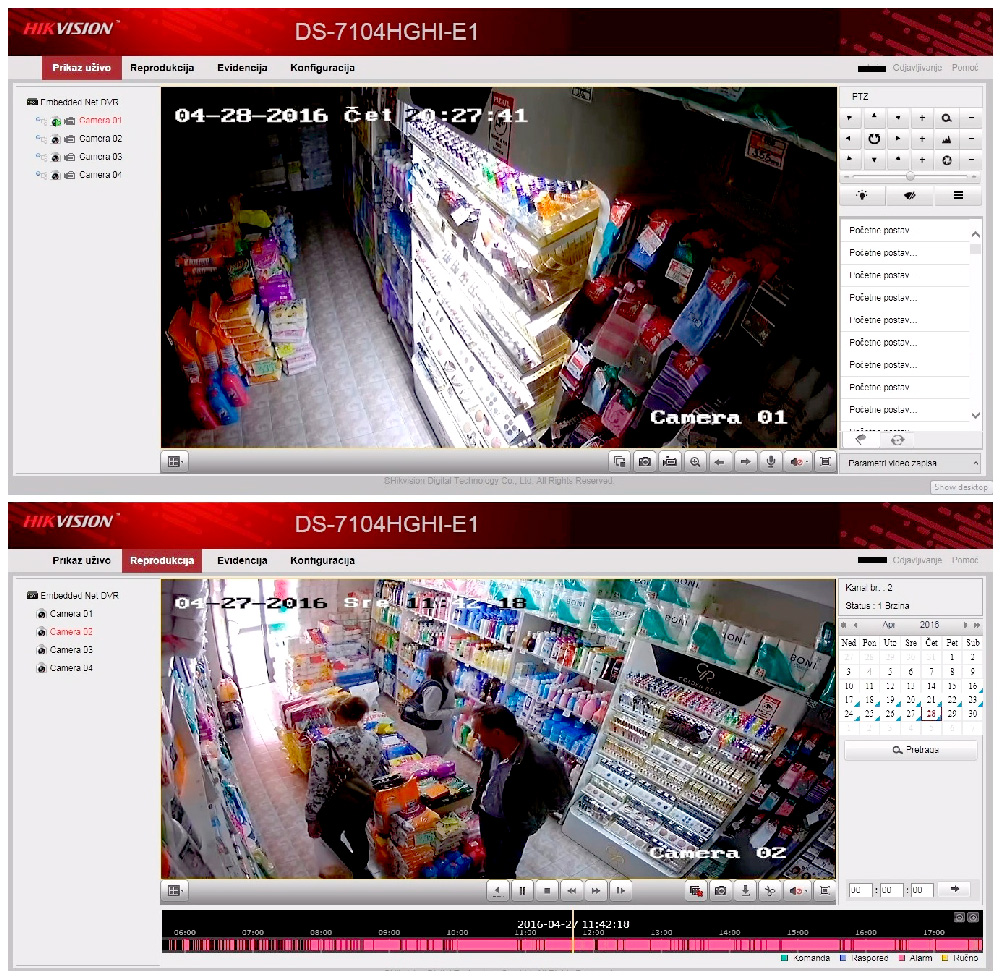The width and height of the screenshot is (1000, 978).
Task: Toggle two-way audio microphone button
Action: pos(770,461)
